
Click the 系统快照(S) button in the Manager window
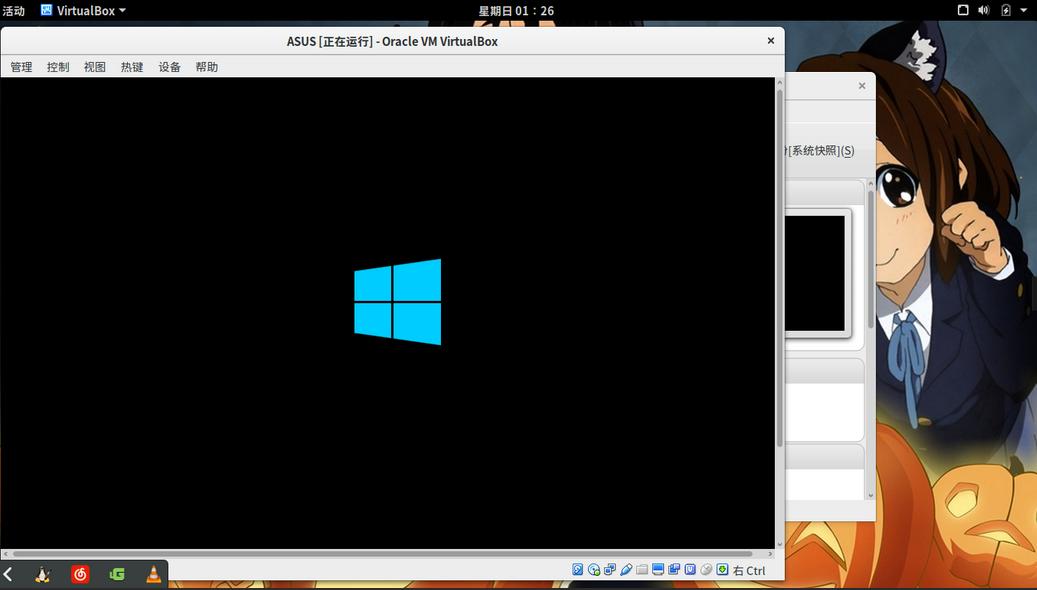[x=819, y=151]
